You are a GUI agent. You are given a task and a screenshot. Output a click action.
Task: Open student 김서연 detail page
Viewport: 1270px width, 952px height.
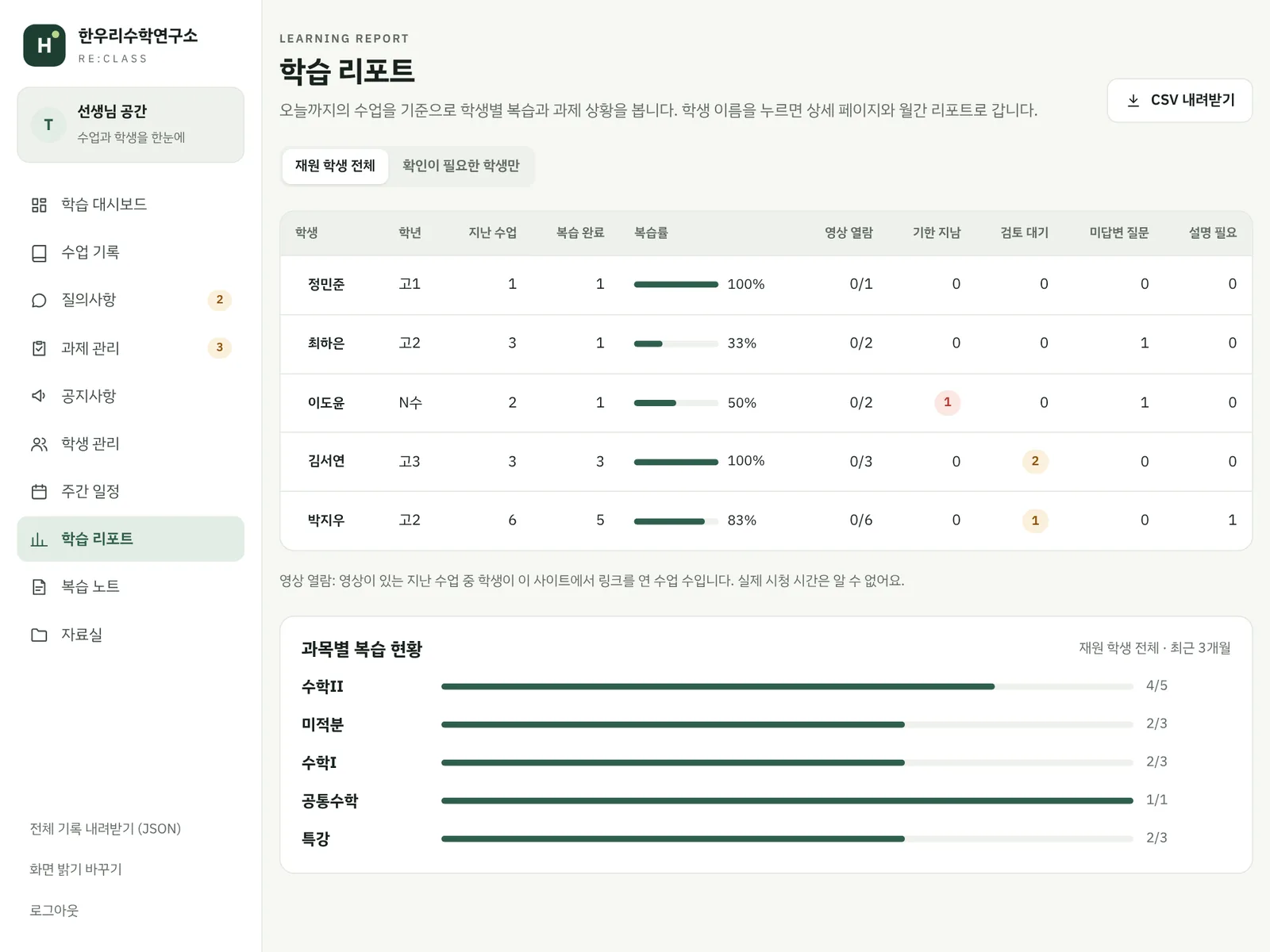(x=326, y=461)
